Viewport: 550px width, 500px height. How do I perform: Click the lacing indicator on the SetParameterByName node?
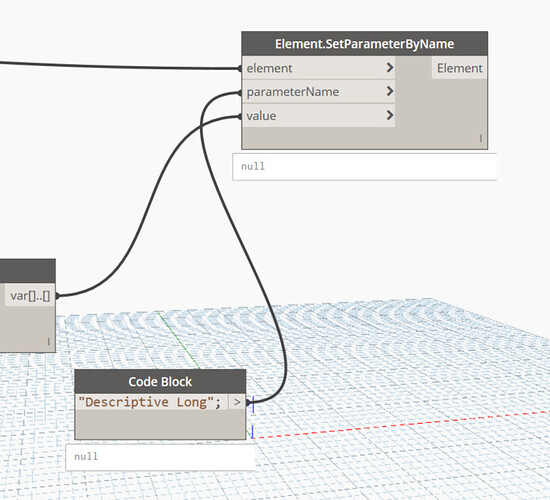(481, 139)
